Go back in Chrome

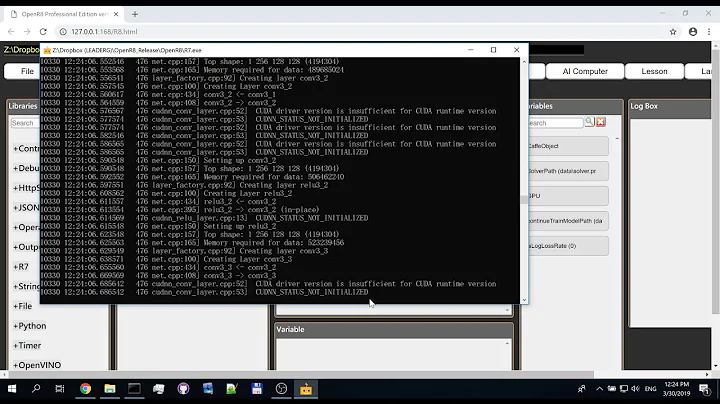[11, 32]
